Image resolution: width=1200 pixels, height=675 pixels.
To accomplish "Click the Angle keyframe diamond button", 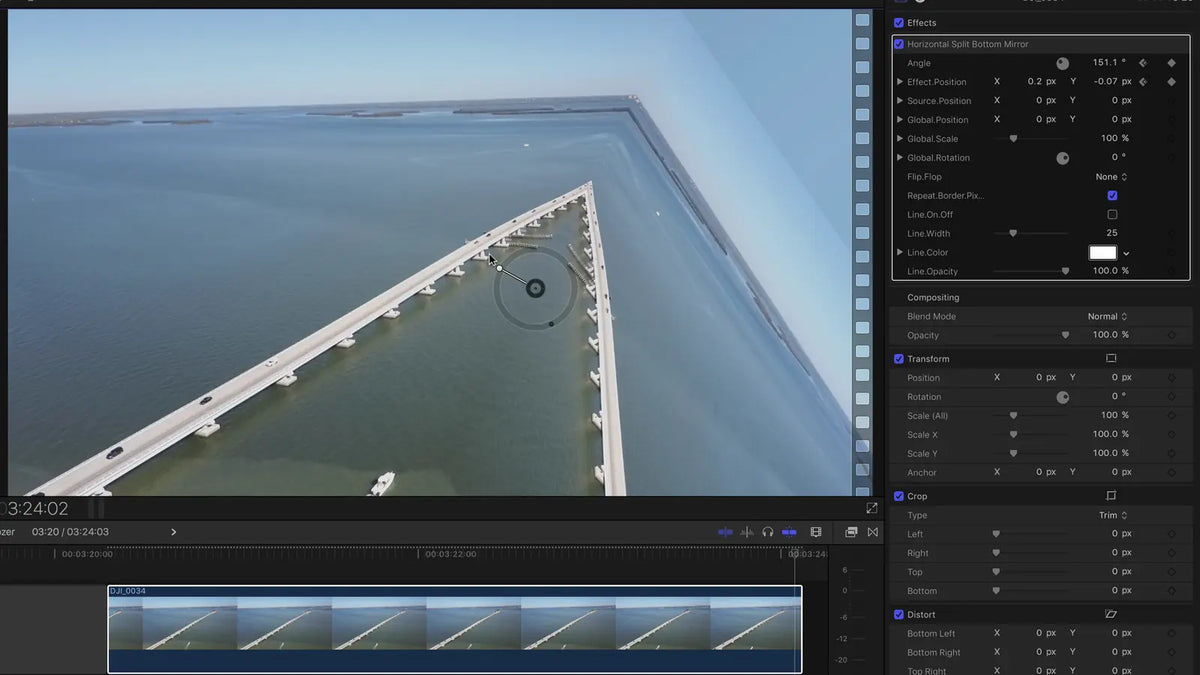I will 1171,63.
